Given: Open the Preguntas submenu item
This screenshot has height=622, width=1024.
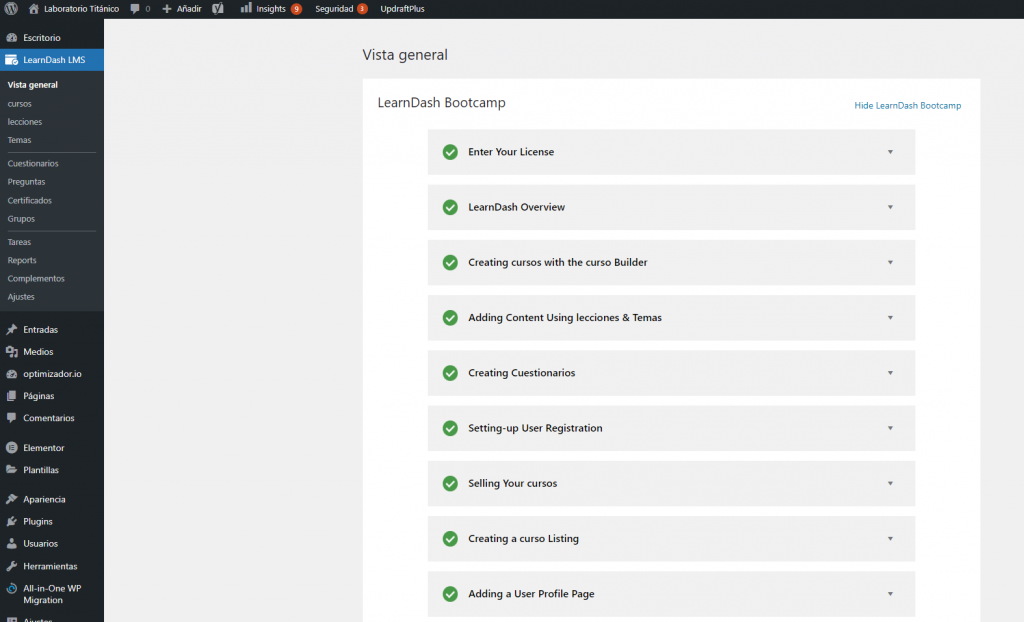Looking at the screenshot, I should click(x=26, y=182).
